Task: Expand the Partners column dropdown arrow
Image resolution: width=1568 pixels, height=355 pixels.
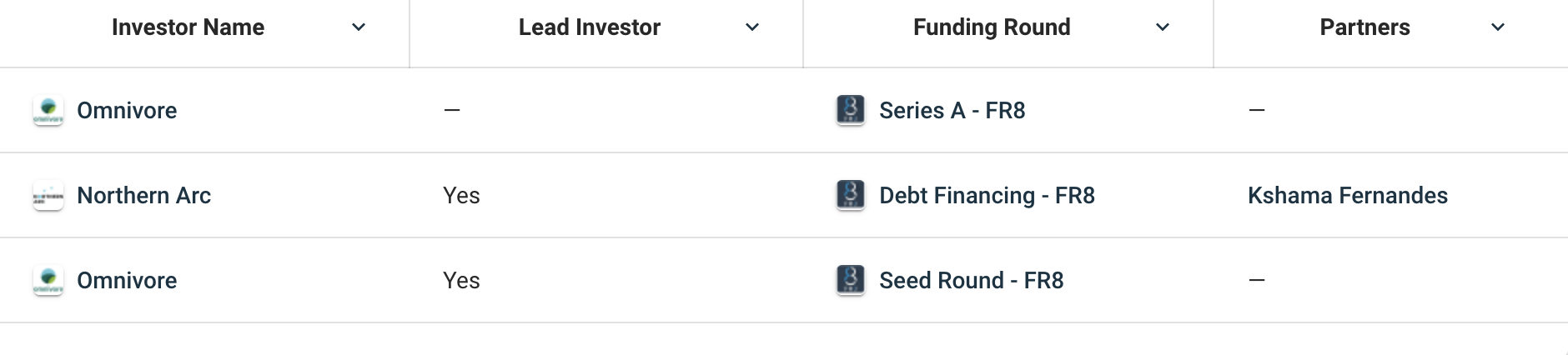Action: click(1498, 27)
